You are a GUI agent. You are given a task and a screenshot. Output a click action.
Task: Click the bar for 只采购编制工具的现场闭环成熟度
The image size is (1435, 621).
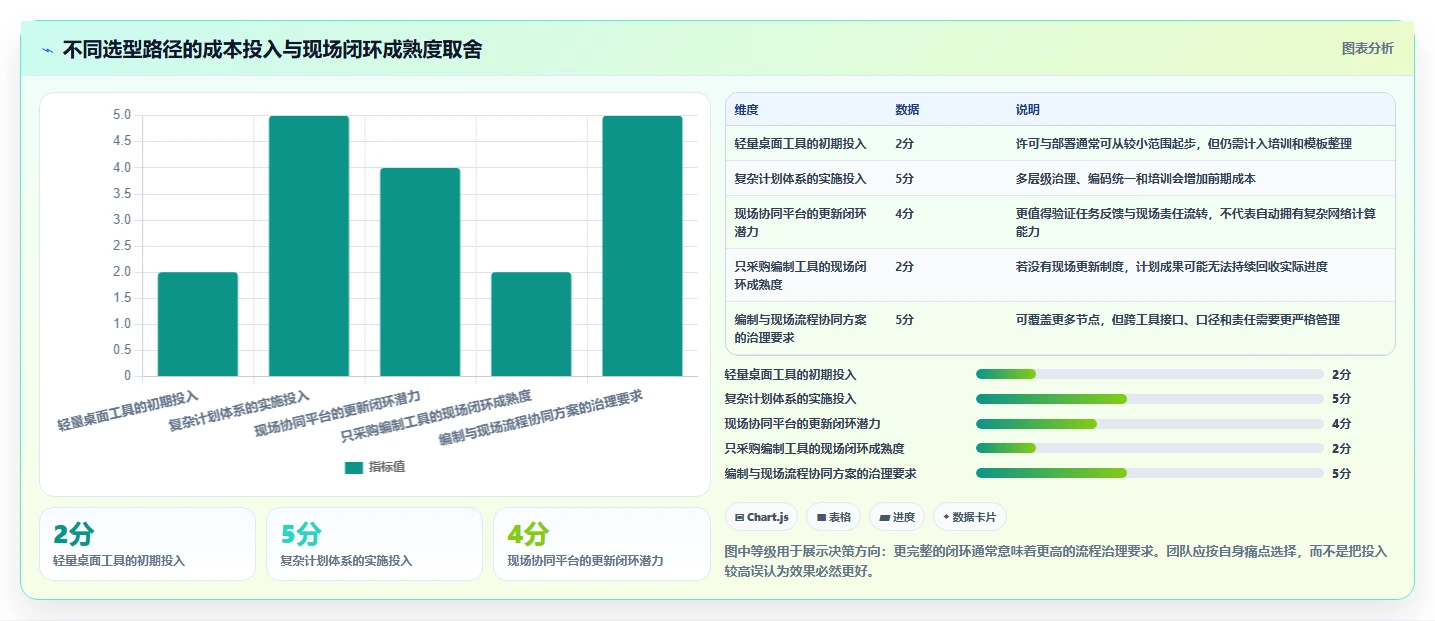click(x=531, y=324)
